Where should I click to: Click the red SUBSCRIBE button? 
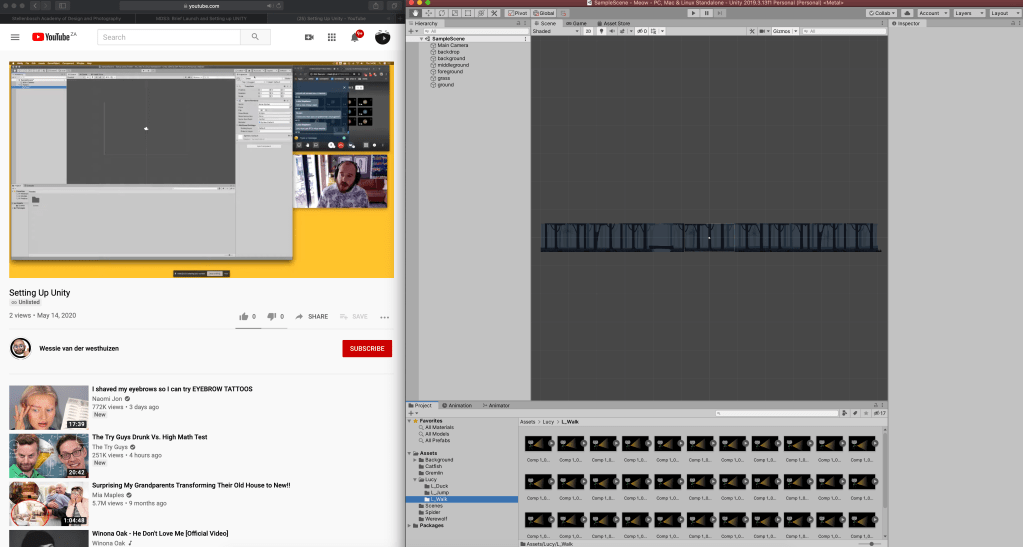pyautogui.click(x=367, y=348)
